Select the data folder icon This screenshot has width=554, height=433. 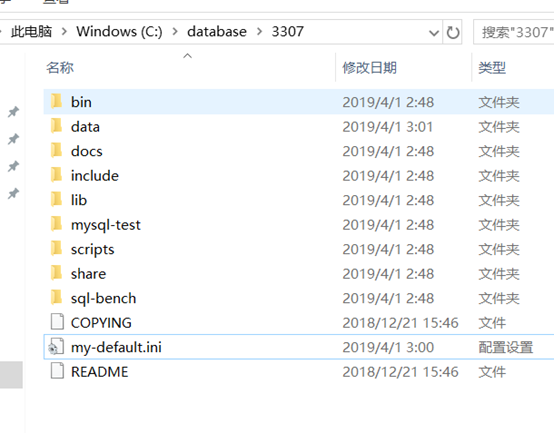point(57,126)
